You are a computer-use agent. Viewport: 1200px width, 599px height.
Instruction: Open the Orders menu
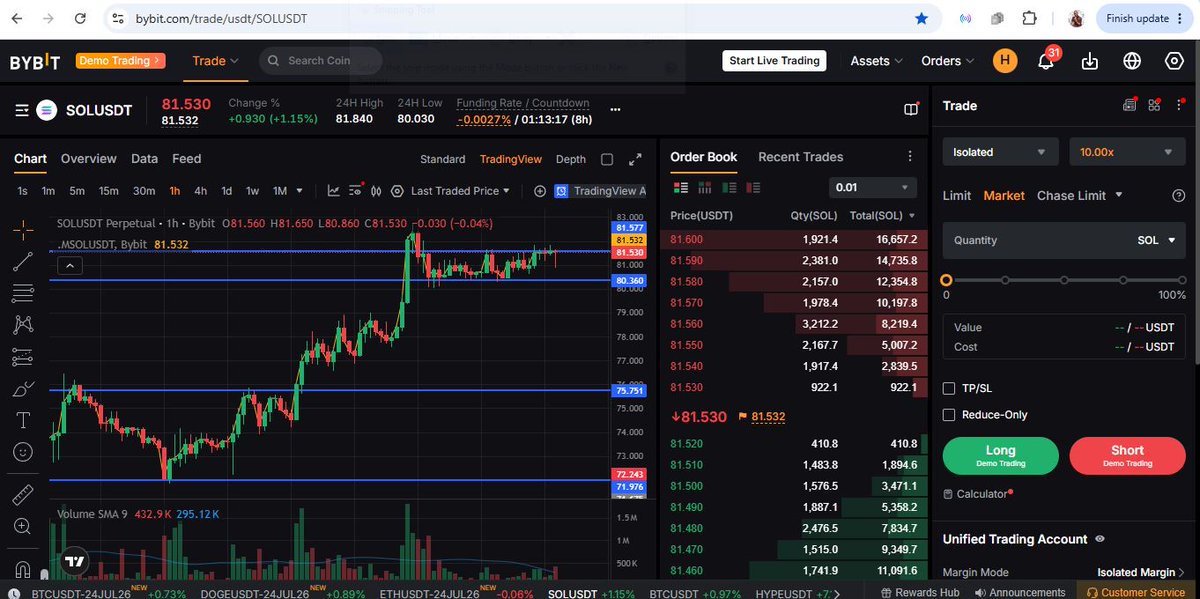948,61
